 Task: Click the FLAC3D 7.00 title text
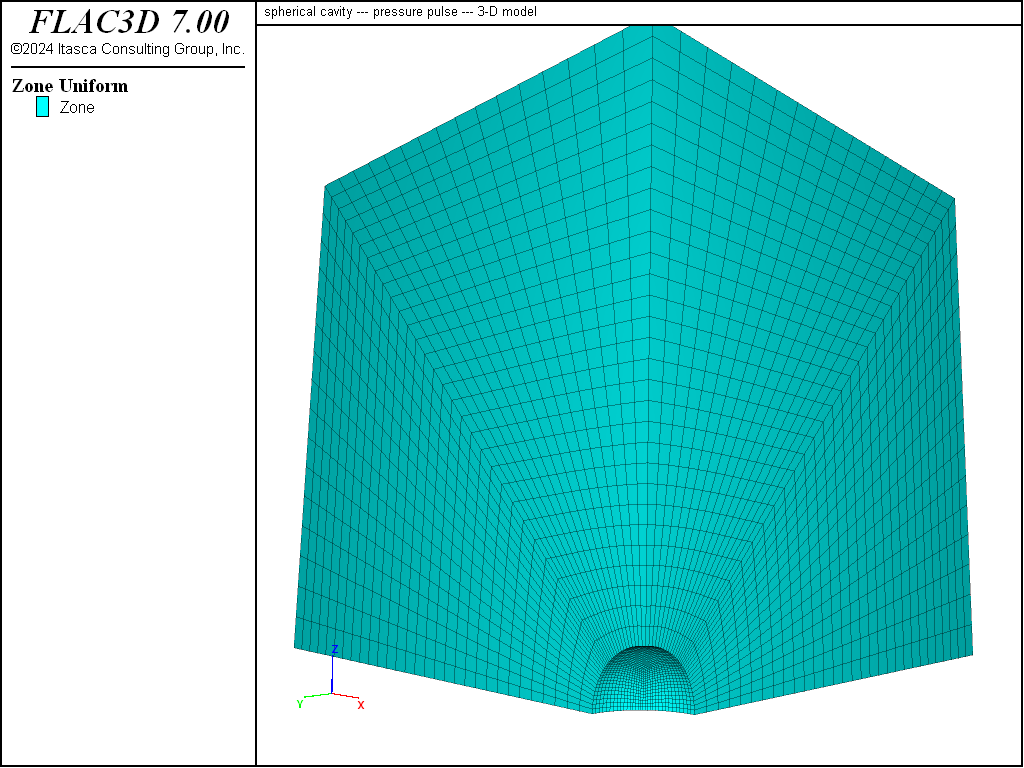pyautogui.click(x=129, y=22)
